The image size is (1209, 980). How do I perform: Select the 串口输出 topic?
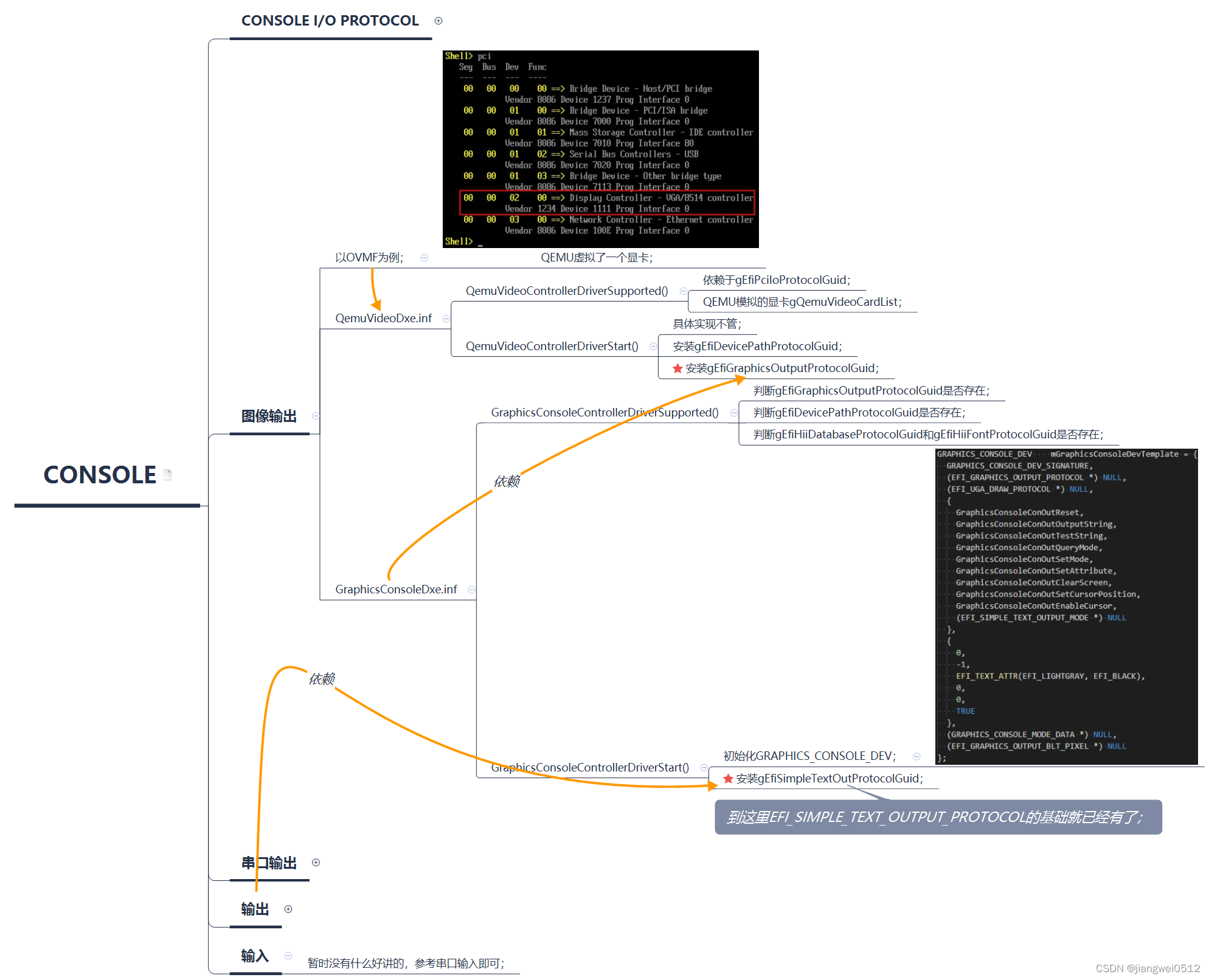click(269, 863)
